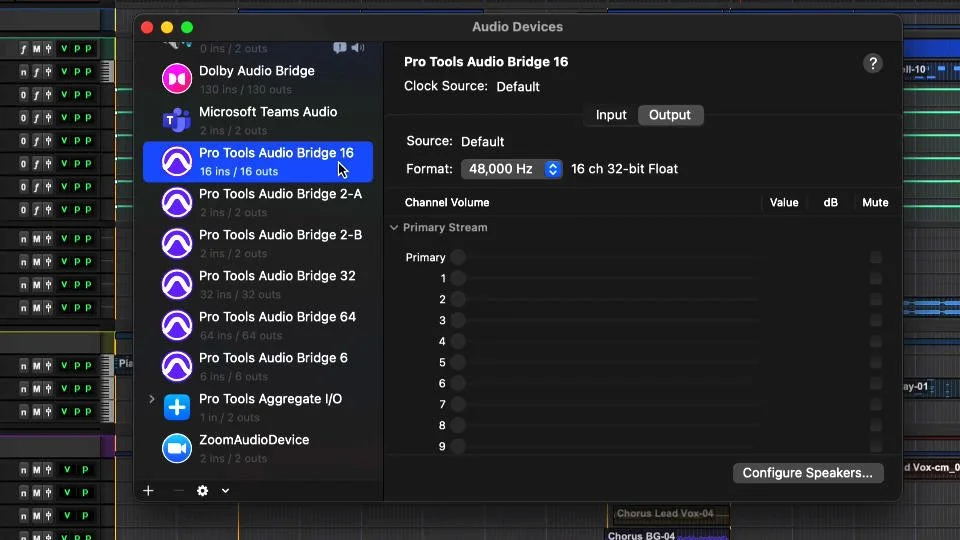Adjust channel 4 volume slider
This screenshot has height=540, width=960.
[x=606, y=341]
